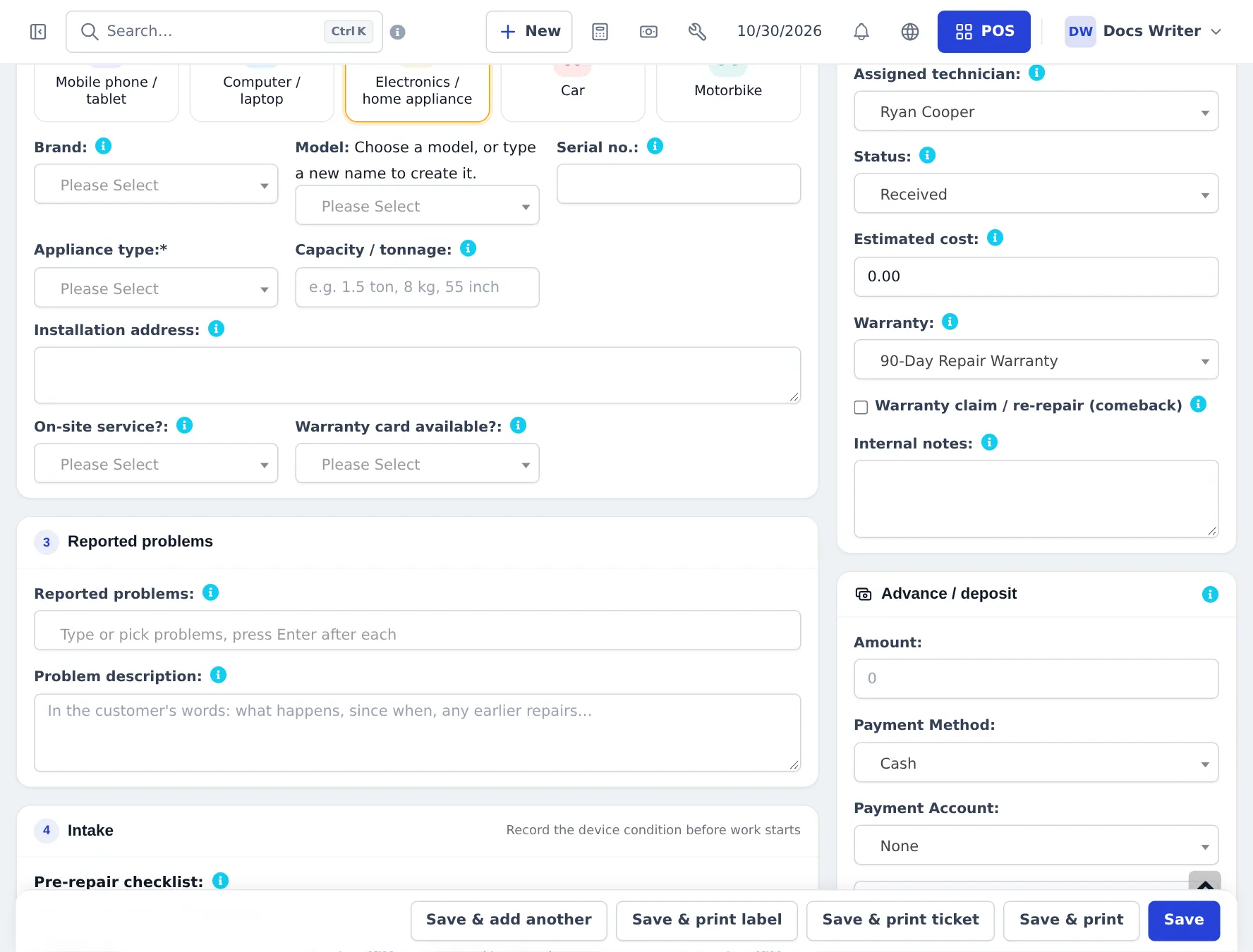Open the POS button
The height and width of the screenshot is (952, 1253).
(x=983, y=32)
